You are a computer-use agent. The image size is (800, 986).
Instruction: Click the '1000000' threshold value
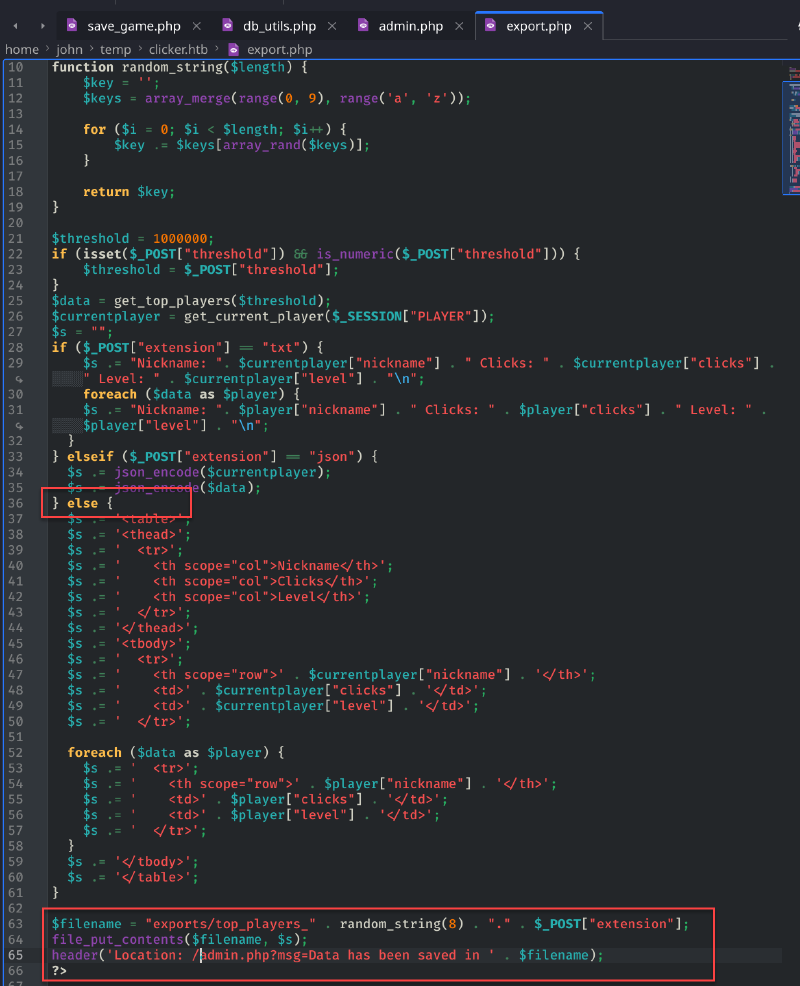tap(180, 239)
